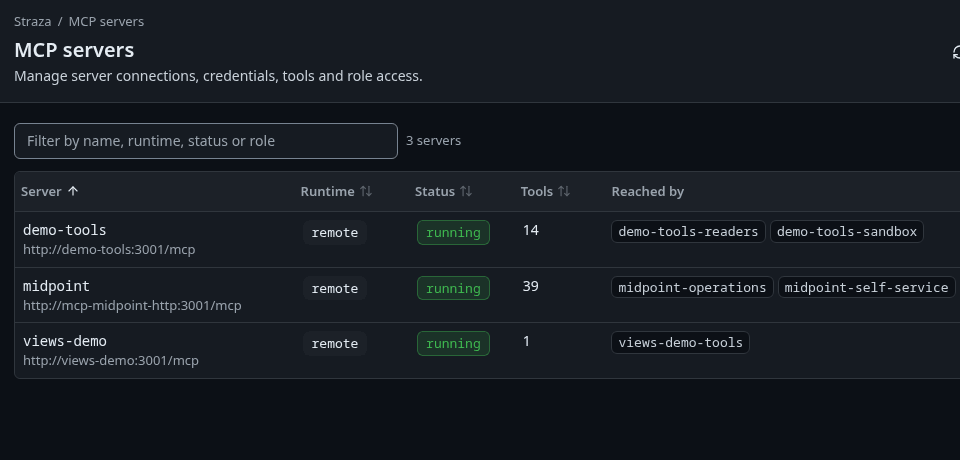Open the views-demo server
Screen dimensions: 960x460
[x=65, y=341]
